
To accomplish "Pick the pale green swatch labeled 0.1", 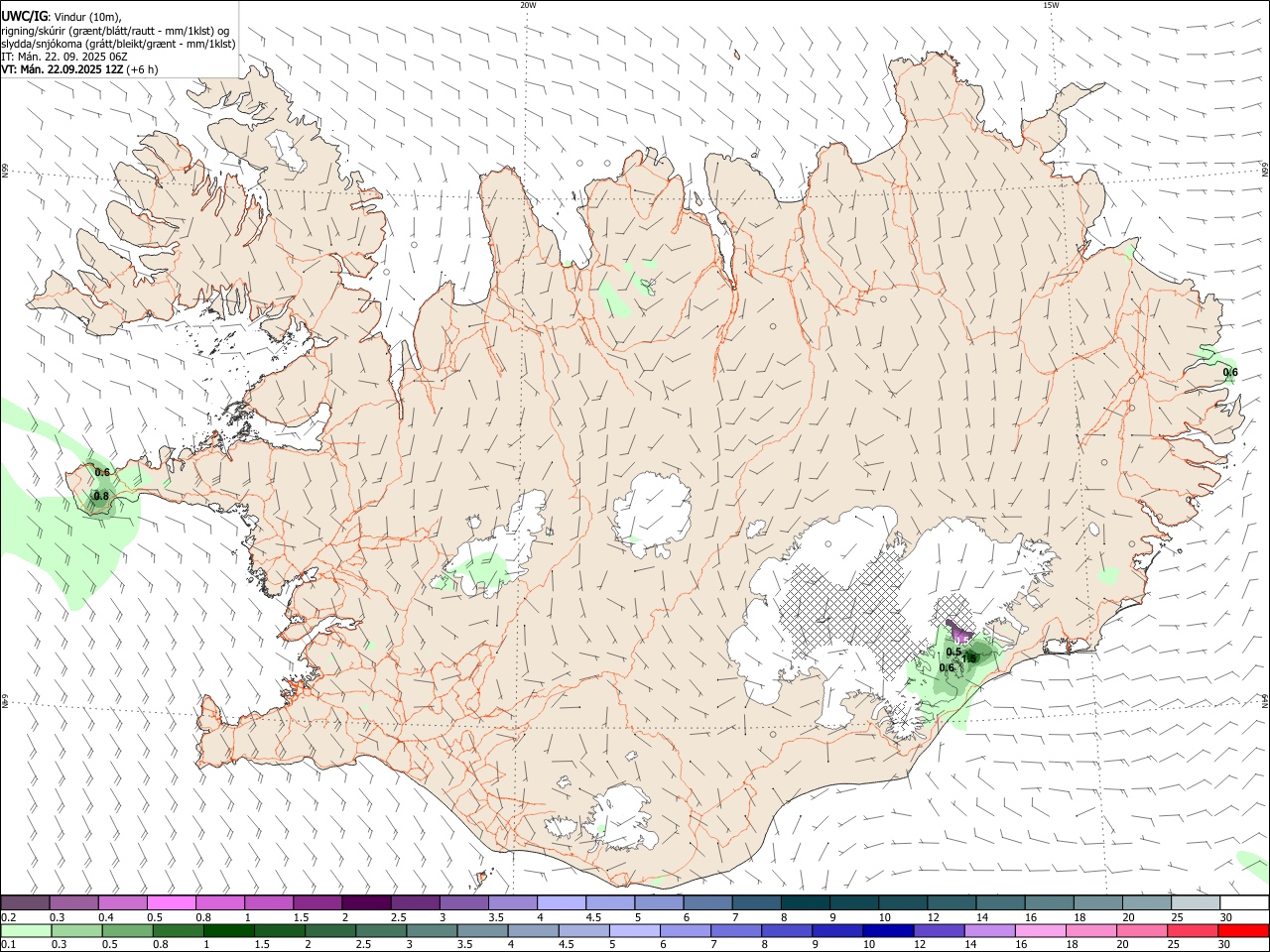I will (25, 931).
